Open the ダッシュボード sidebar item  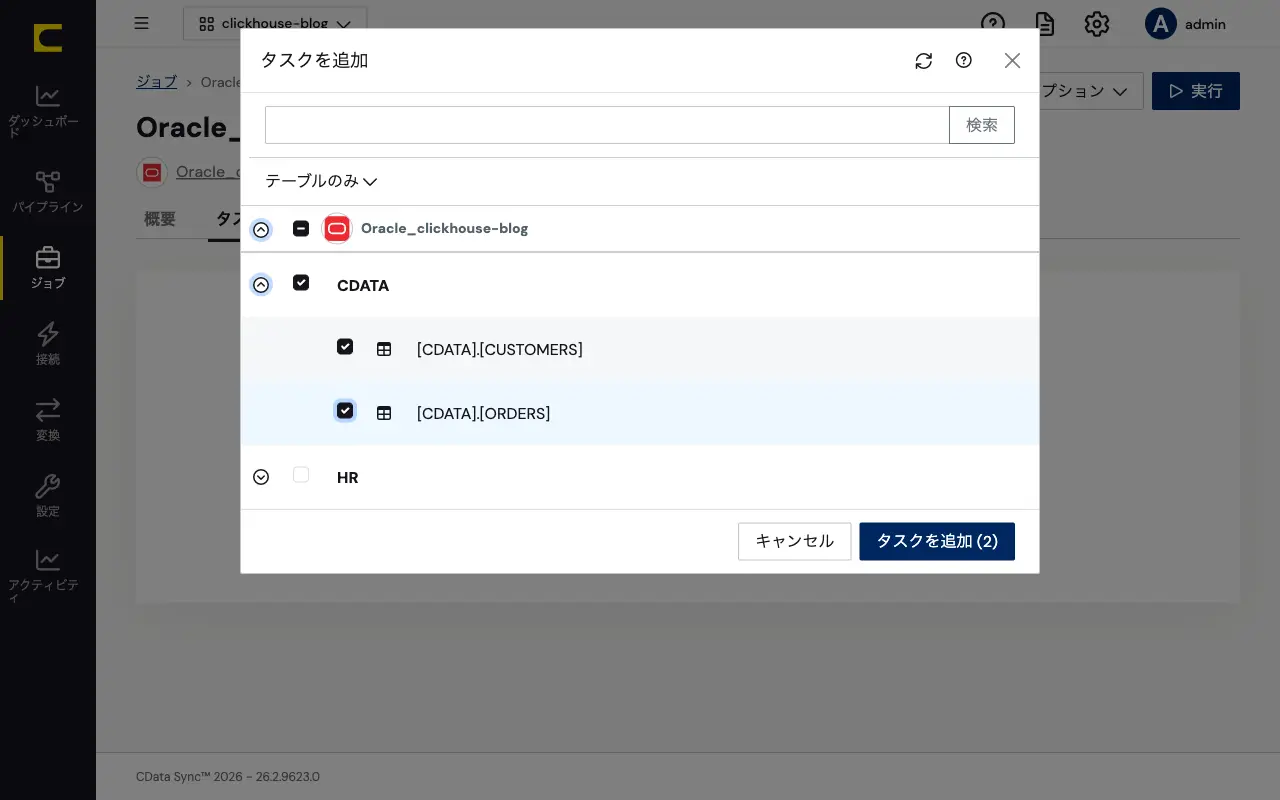(48, 111)
